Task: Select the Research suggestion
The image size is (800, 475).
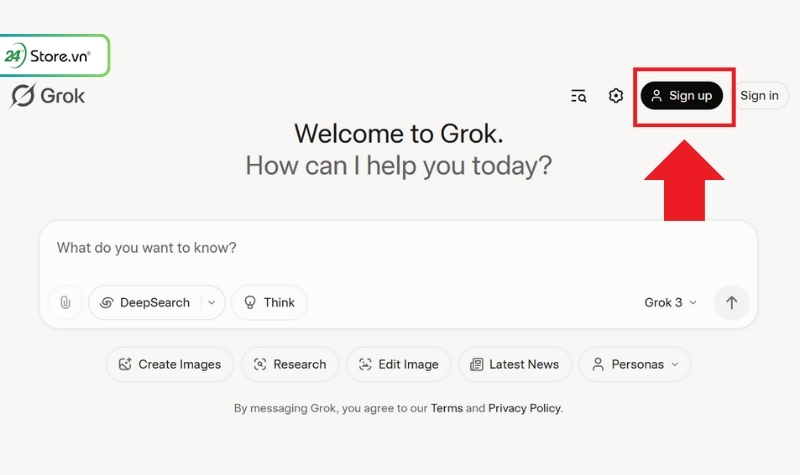Action: pyautogui.click(x=290, y=364)
